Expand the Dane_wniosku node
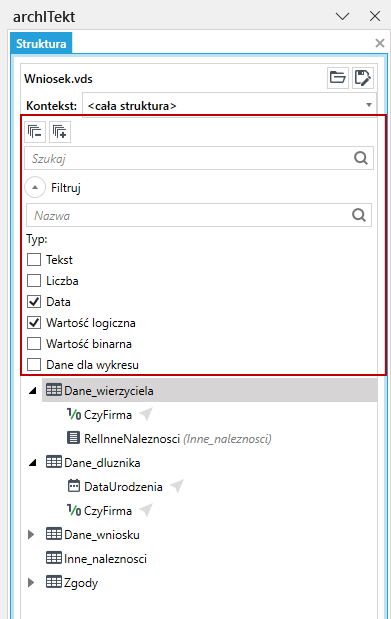This screenshot has width=391, height=619. (31, 534)
